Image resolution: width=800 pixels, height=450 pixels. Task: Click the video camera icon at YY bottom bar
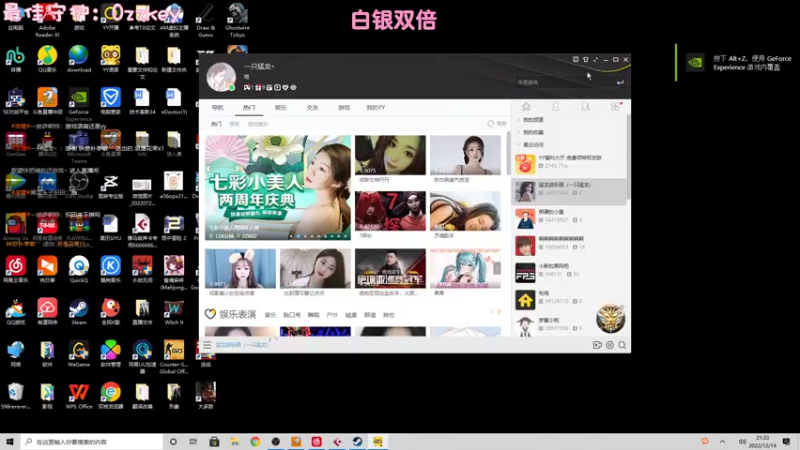[597, 345]
